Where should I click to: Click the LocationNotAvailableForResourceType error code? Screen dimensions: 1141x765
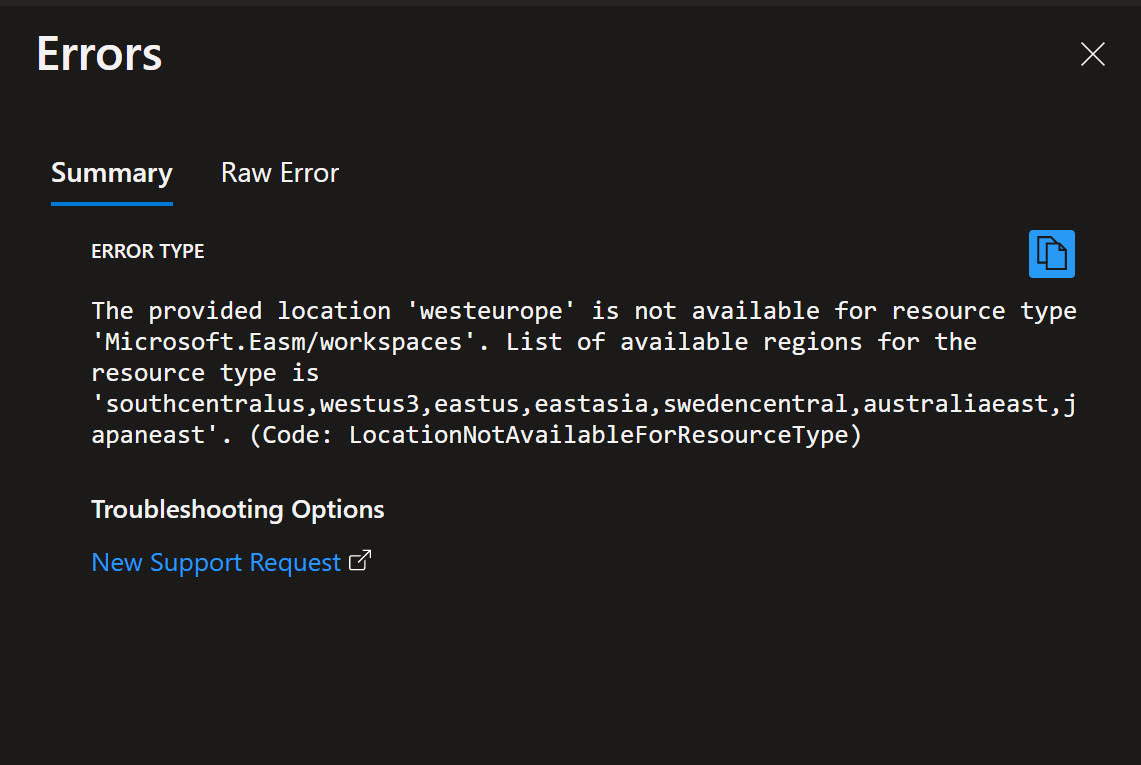[x=598, y=435]
